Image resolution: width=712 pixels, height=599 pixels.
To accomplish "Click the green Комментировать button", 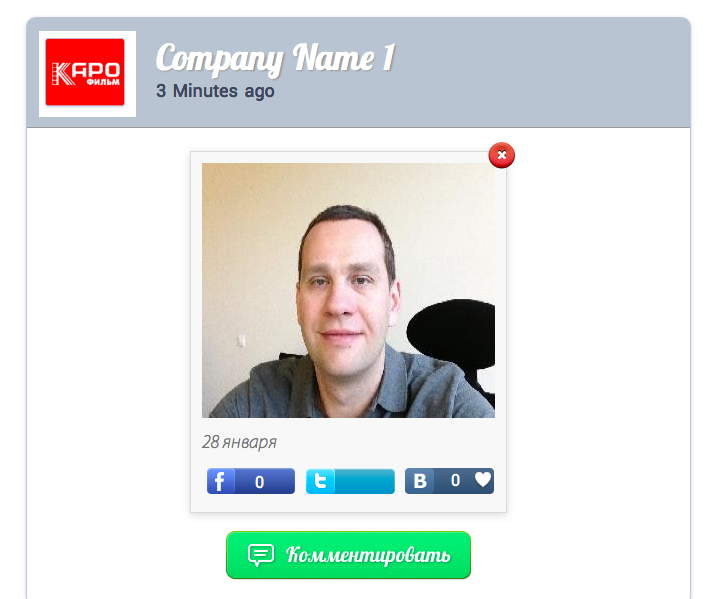I will click(348, 555).
